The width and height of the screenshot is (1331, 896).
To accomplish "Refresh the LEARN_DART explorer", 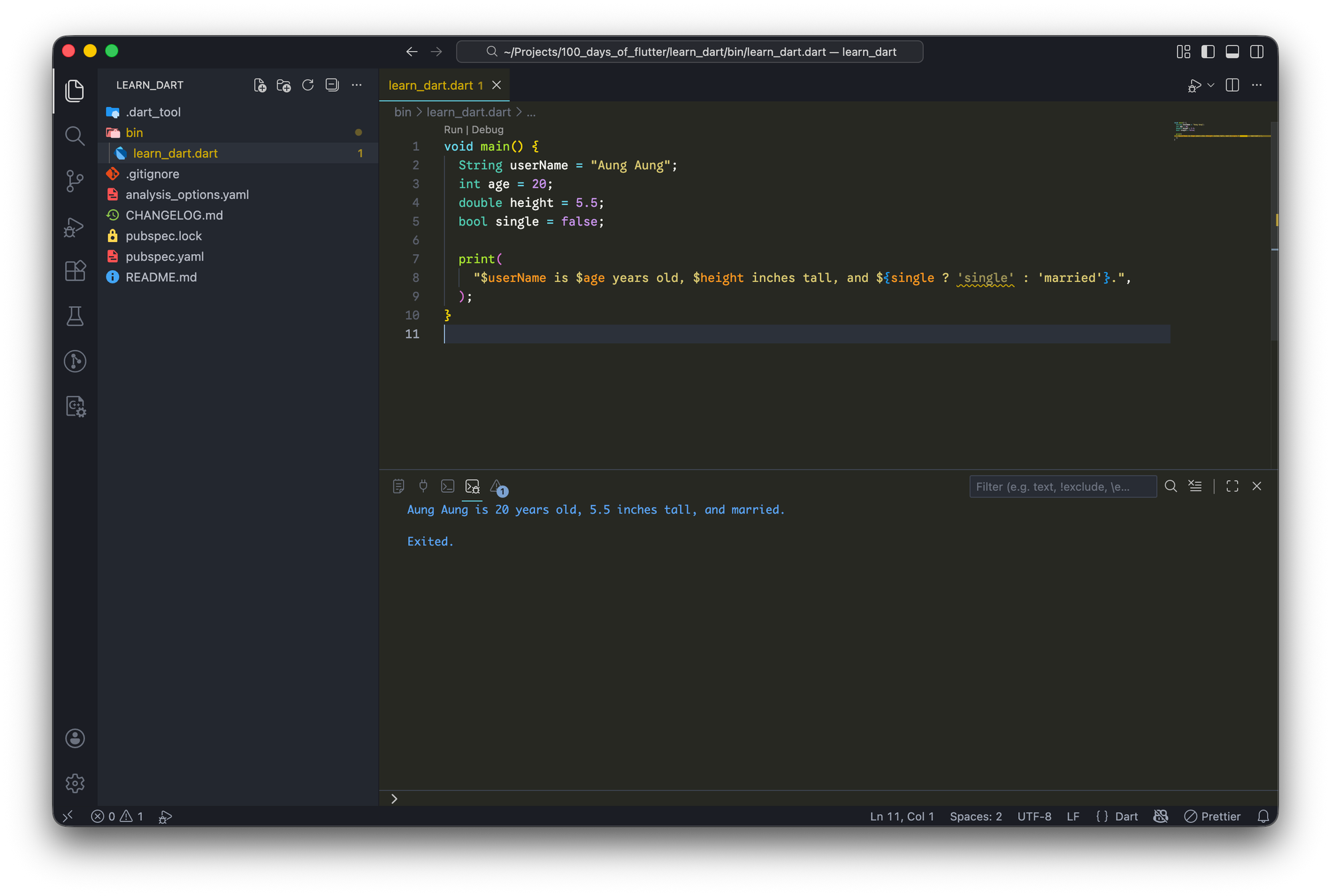I will click(307, 85).
